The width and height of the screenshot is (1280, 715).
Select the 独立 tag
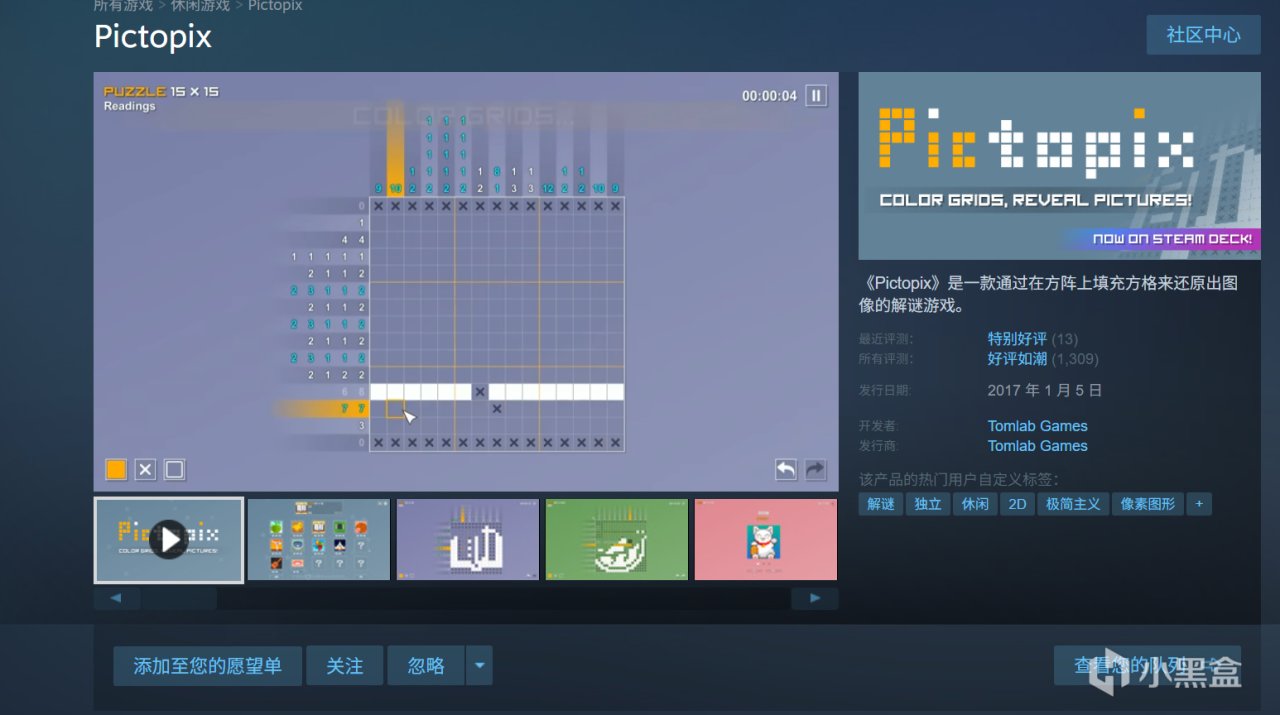928,504
